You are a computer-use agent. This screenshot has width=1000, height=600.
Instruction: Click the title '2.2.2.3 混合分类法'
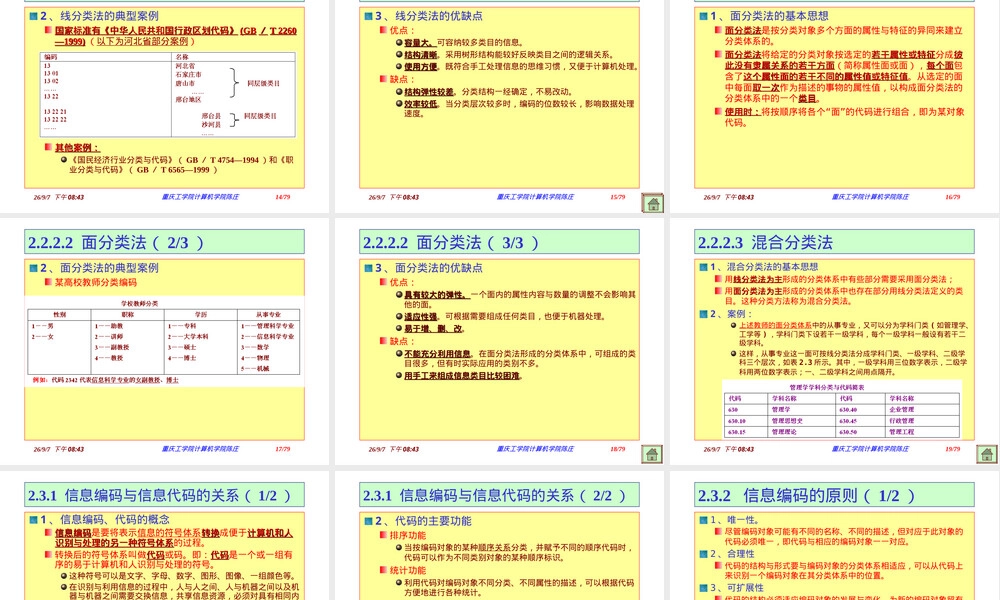point(765,242)
